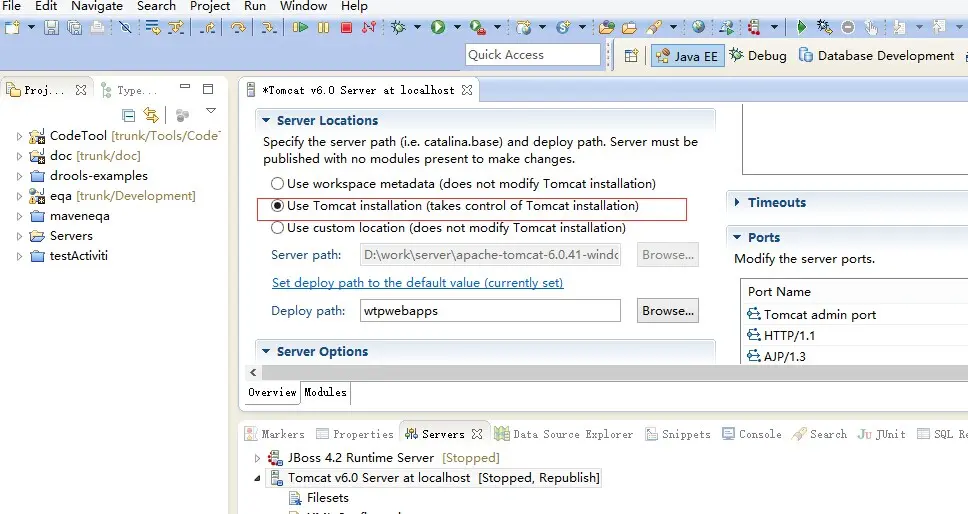Select Use workspace metadata radio button

tap(277, 184)
